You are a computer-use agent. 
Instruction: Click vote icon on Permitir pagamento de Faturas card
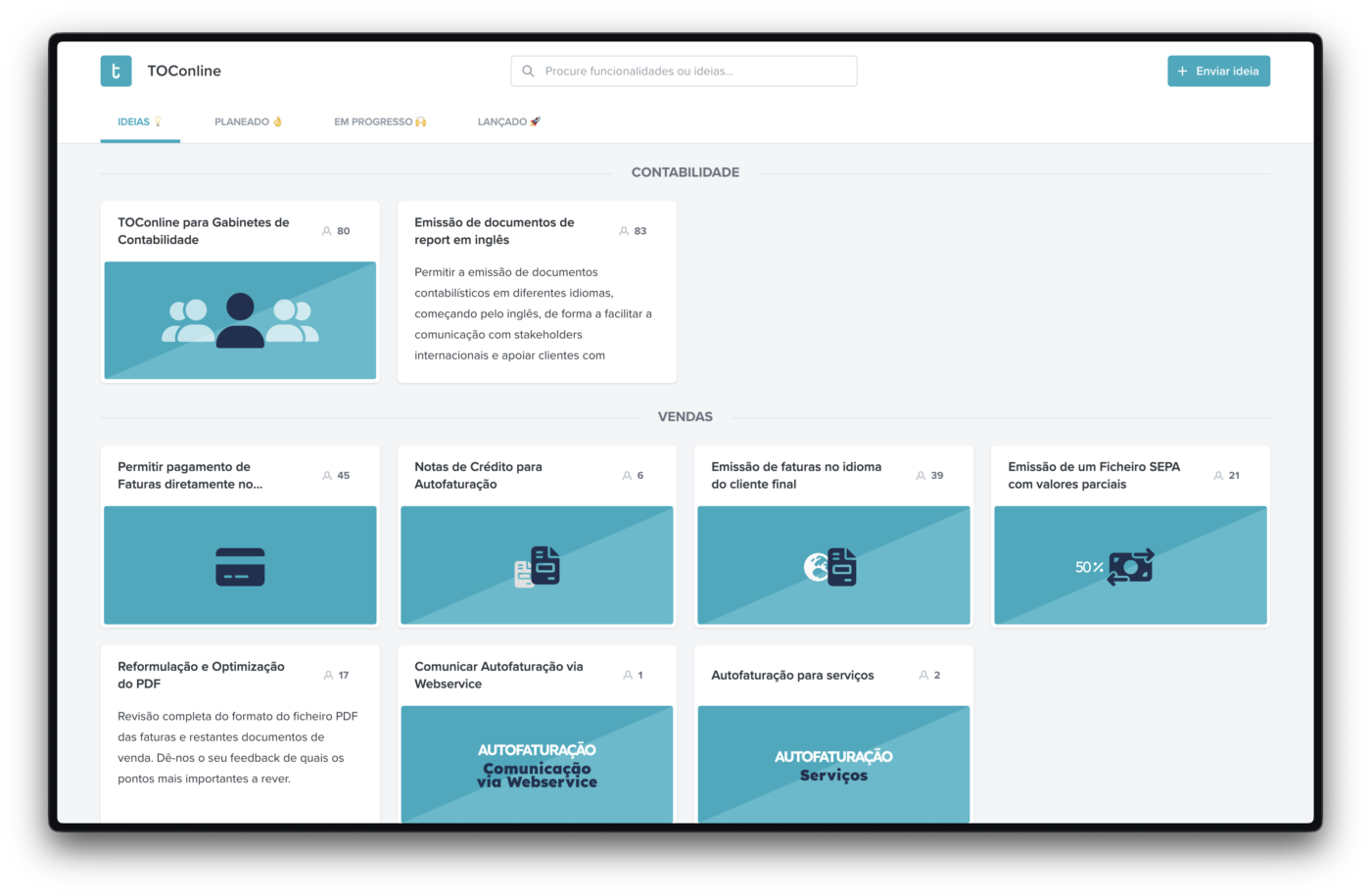pos(327,476)
